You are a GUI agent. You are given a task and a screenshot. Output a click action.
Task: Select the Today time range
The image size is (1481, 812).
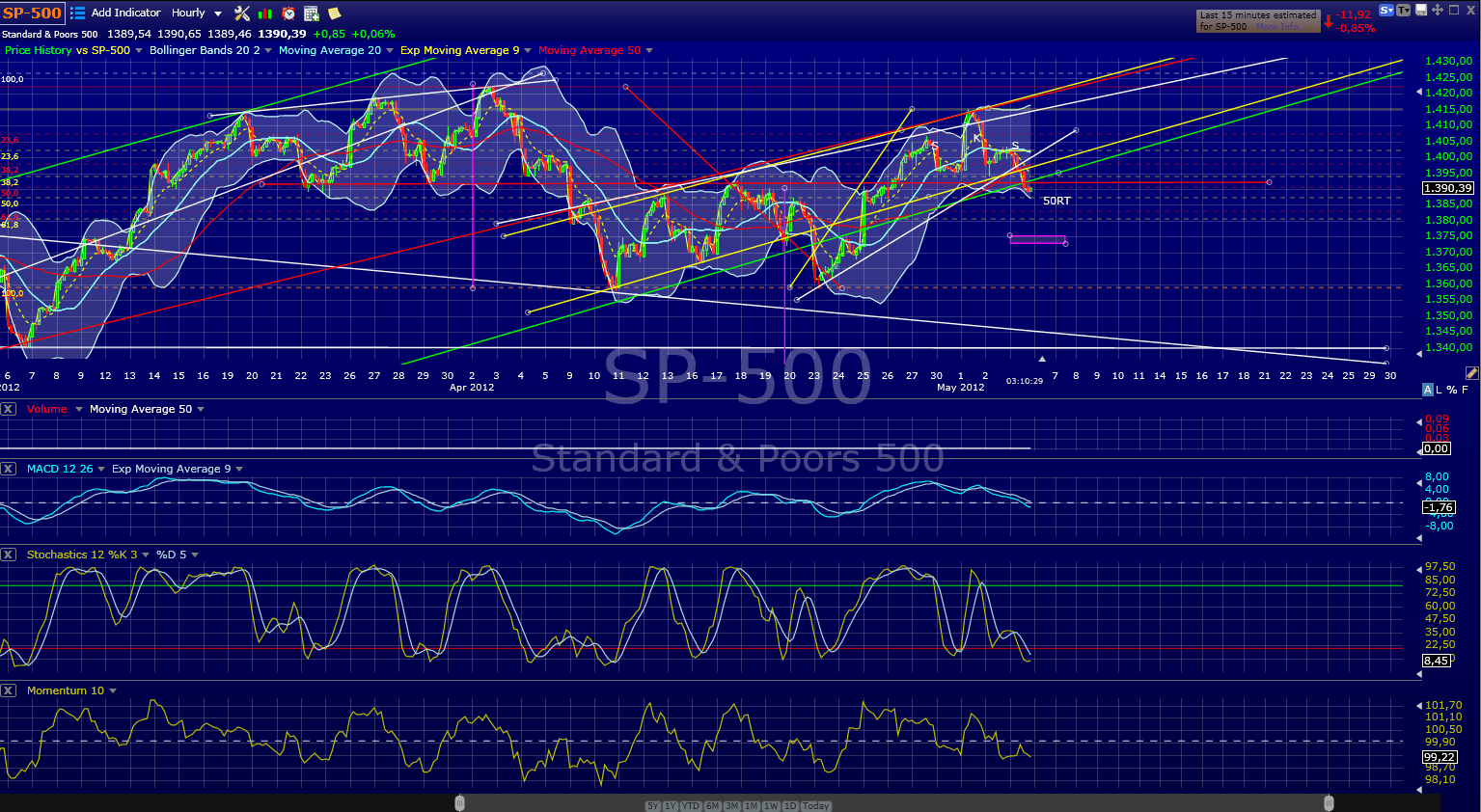coord(815,806)
